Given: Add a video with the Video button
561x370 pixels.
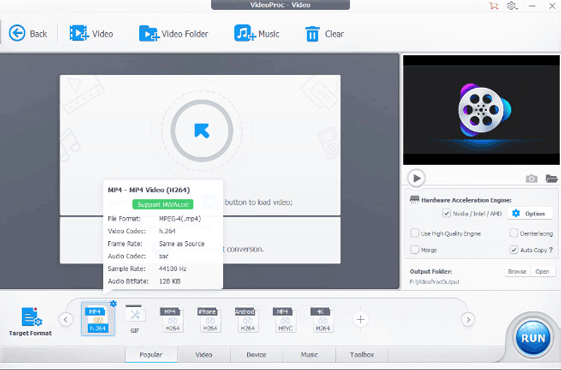Looking at the screenshot, I should 91,34.
